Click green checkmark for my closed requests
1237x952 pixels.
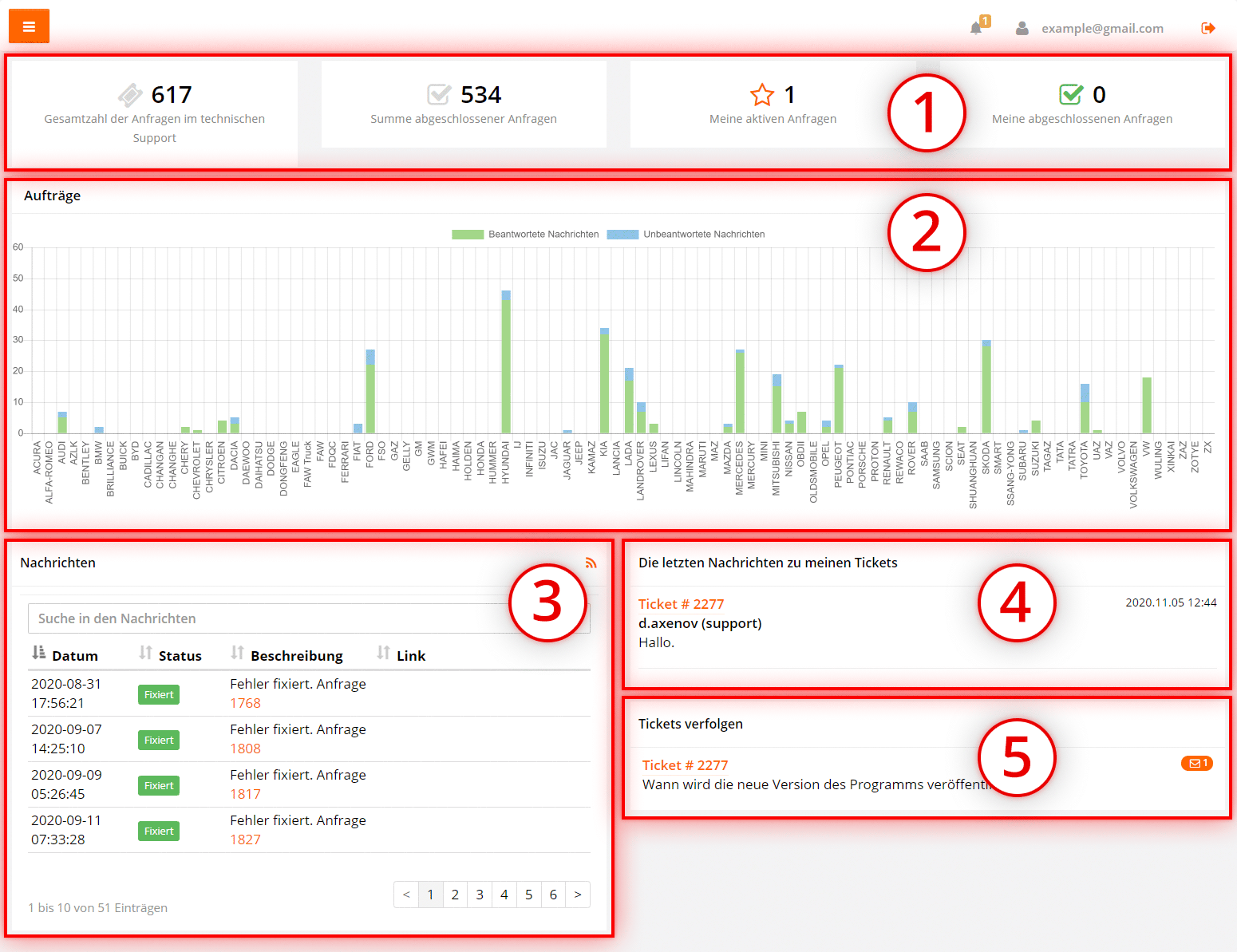tap(1071, 95)
